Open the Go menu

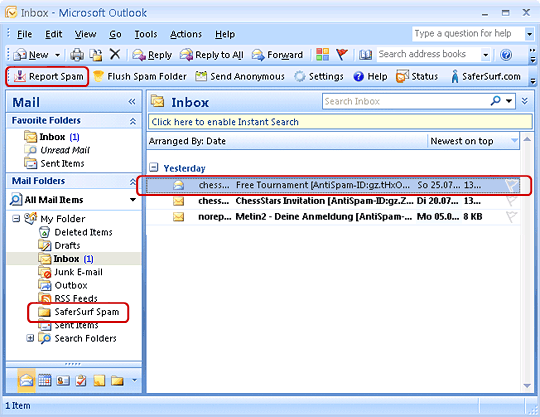[x=115, y=34]
